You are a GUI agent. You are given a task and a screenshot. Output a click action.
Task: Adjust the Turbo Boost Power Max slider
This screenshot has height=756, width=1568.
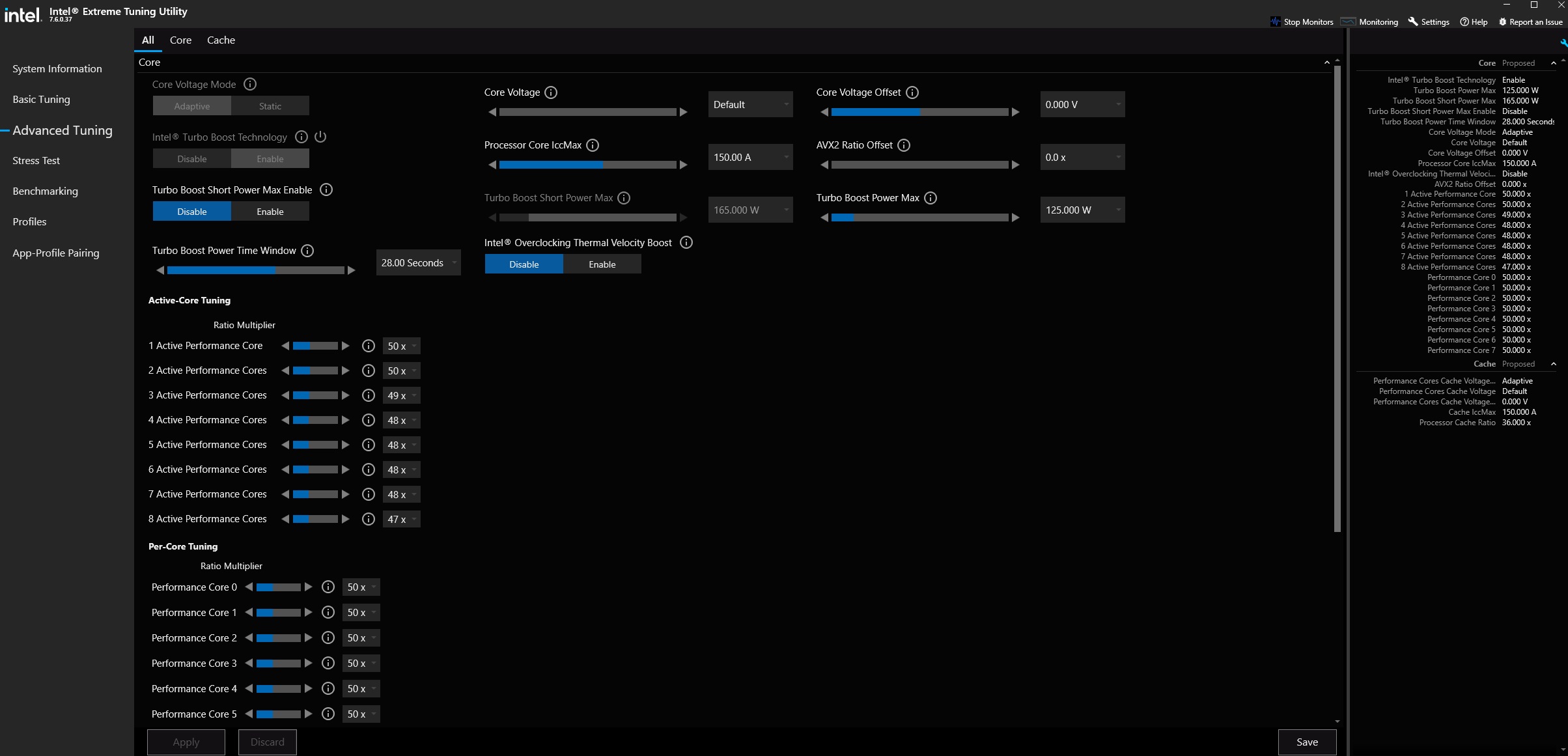pos(919,217)
